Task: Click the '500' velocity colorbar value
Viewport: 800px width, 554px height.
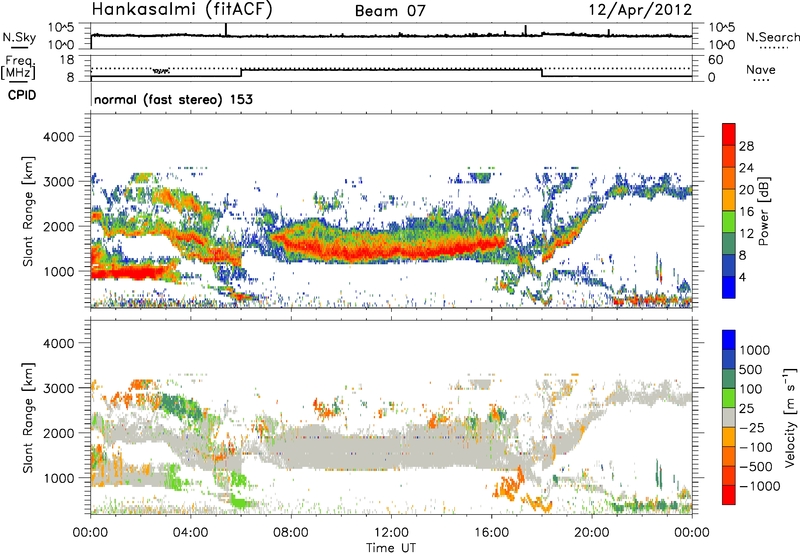Action: tap(751, 370)
